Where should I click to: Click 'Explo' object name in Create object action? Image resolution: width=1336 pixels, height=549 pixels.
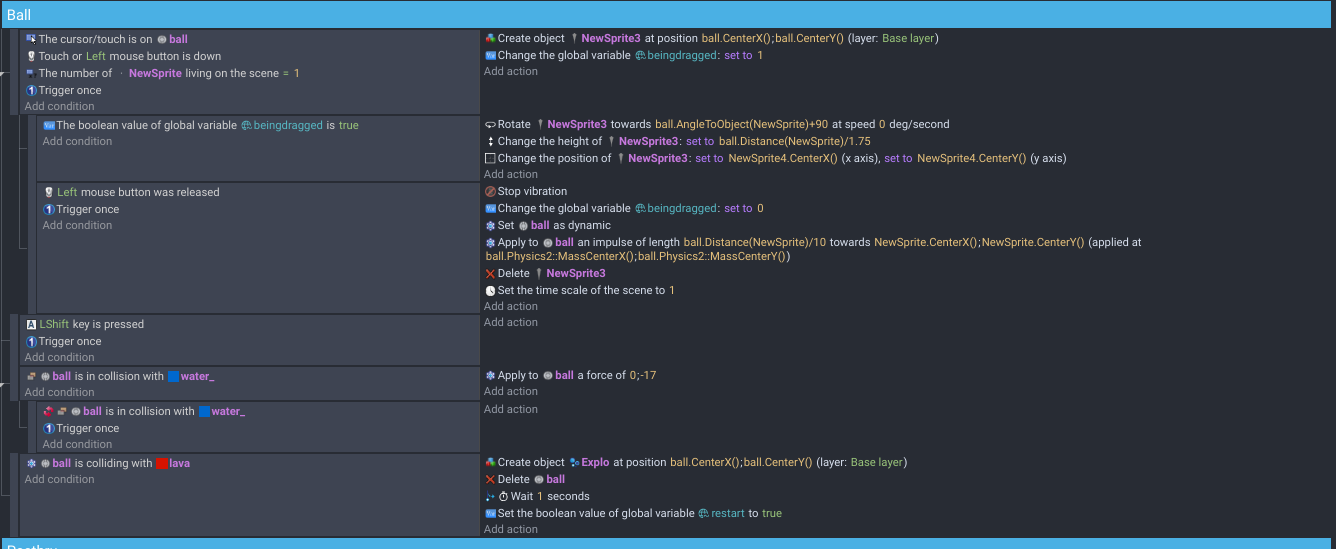coord(595,462)
